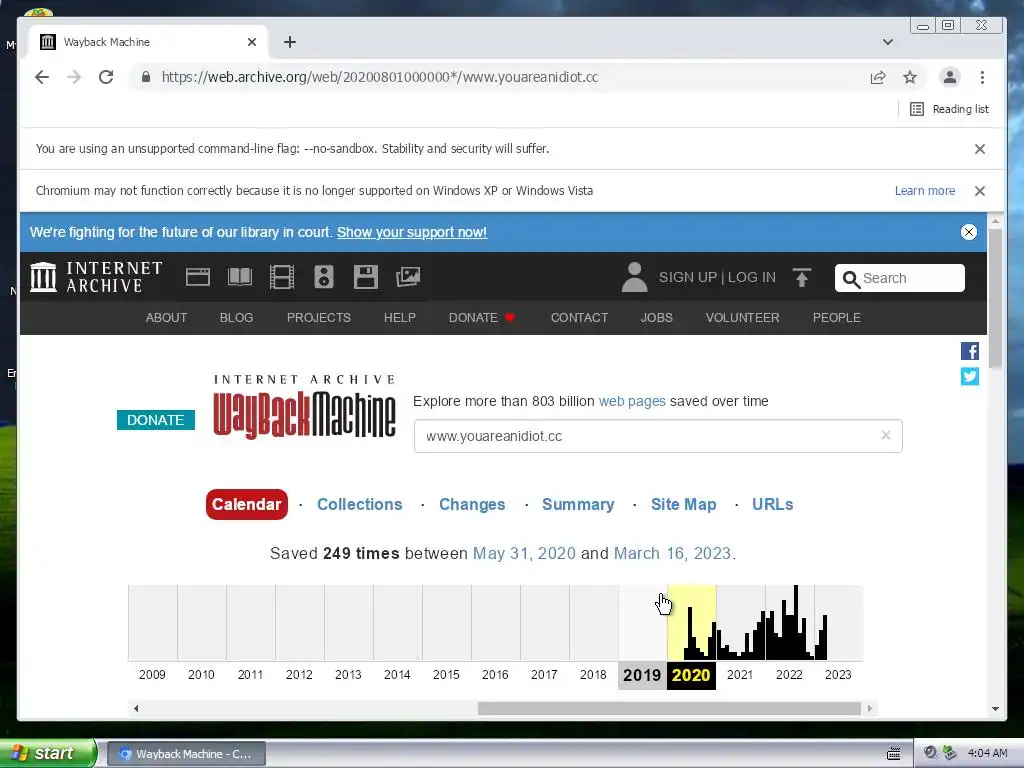Clear the Wayback URL field with X
The width and height of the screenshot is (1024, 768).
point(886,435)
